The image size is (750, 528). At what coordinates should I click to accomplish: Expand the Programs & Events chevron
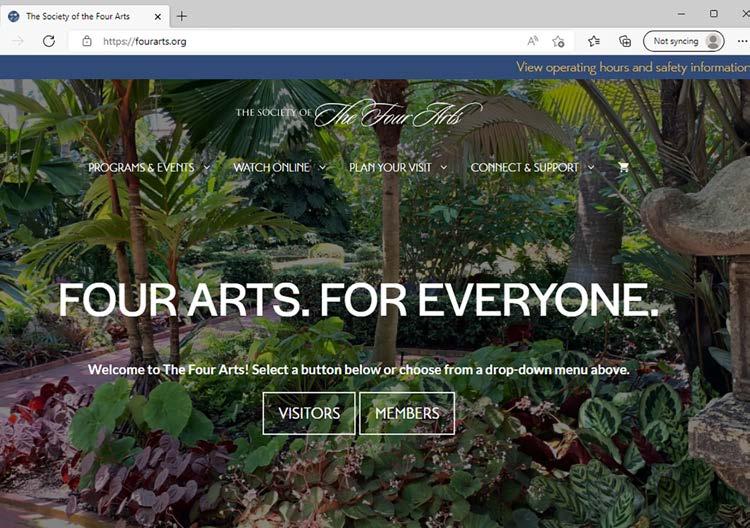[207, 167]
